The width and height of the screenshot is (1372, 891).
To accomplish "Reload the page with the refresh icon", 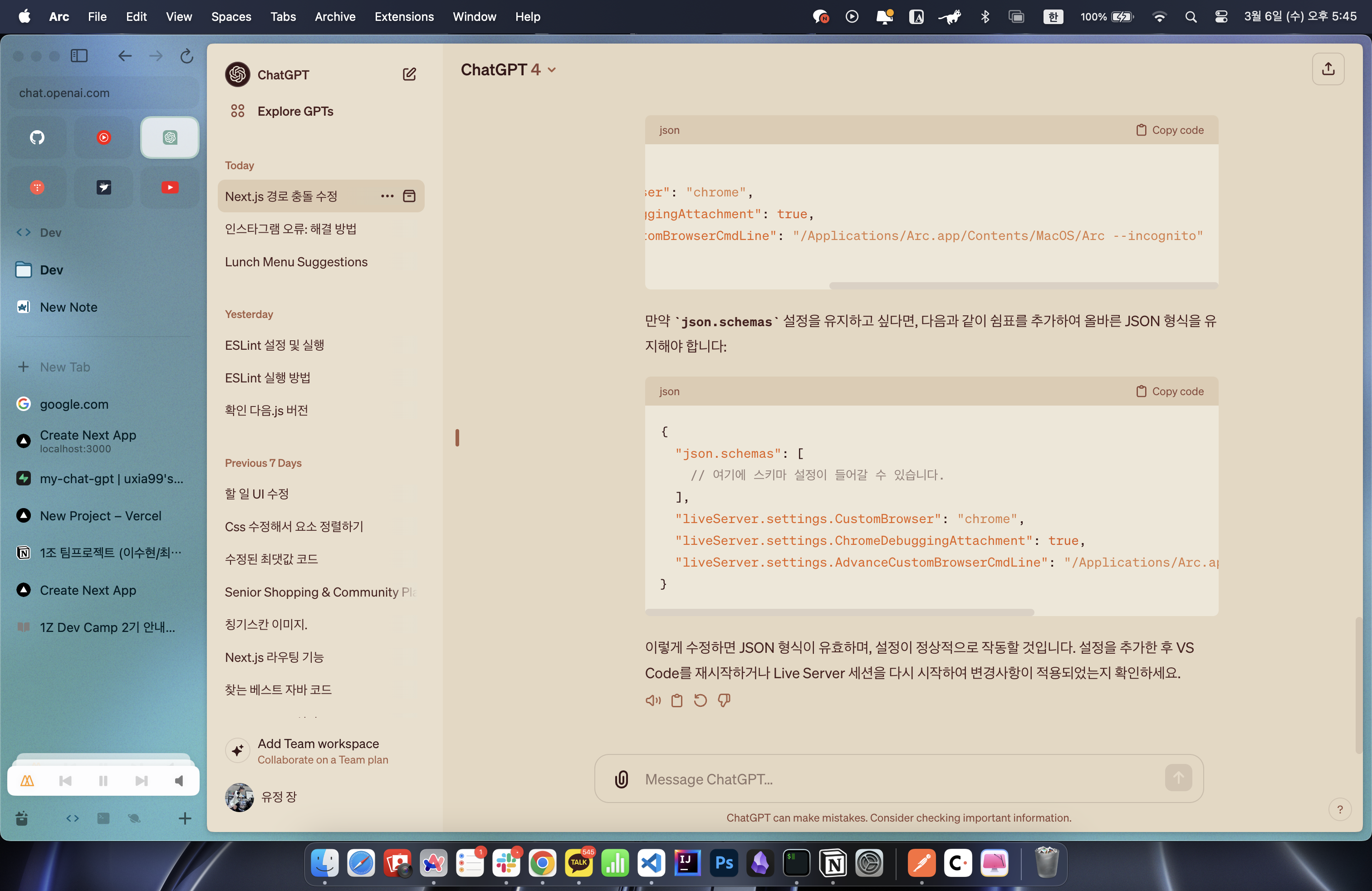I will tap(186, 56).
